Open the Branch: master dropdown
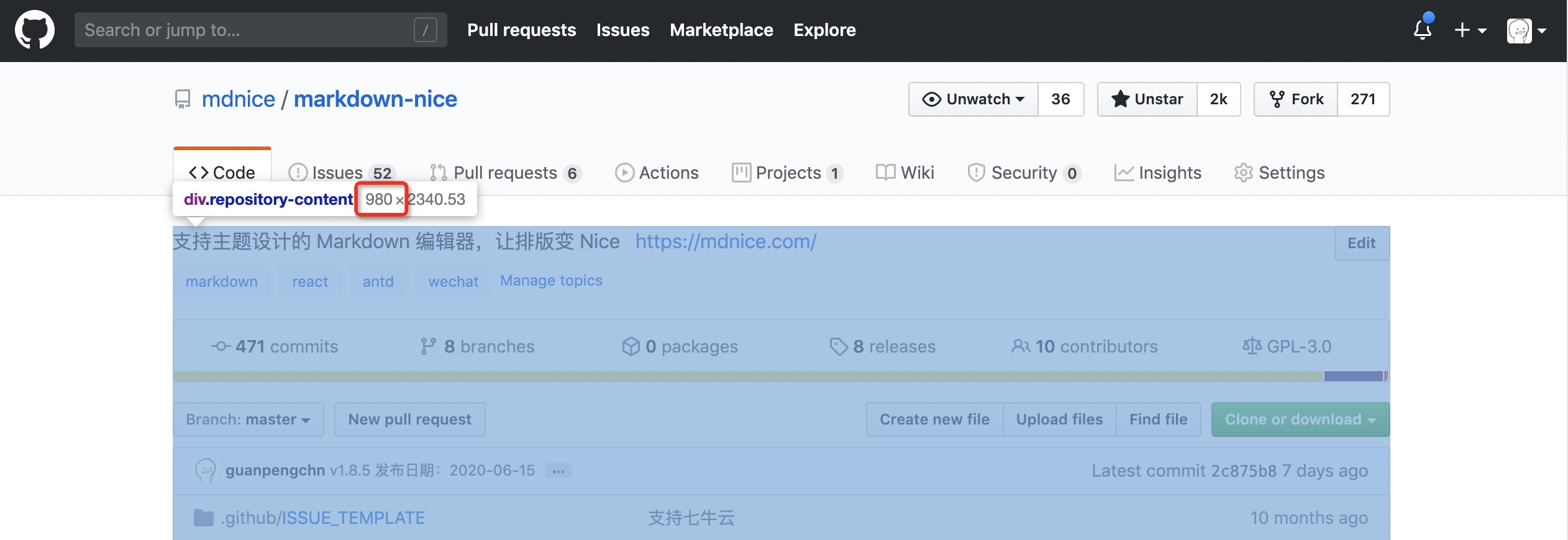 [248, 420]
